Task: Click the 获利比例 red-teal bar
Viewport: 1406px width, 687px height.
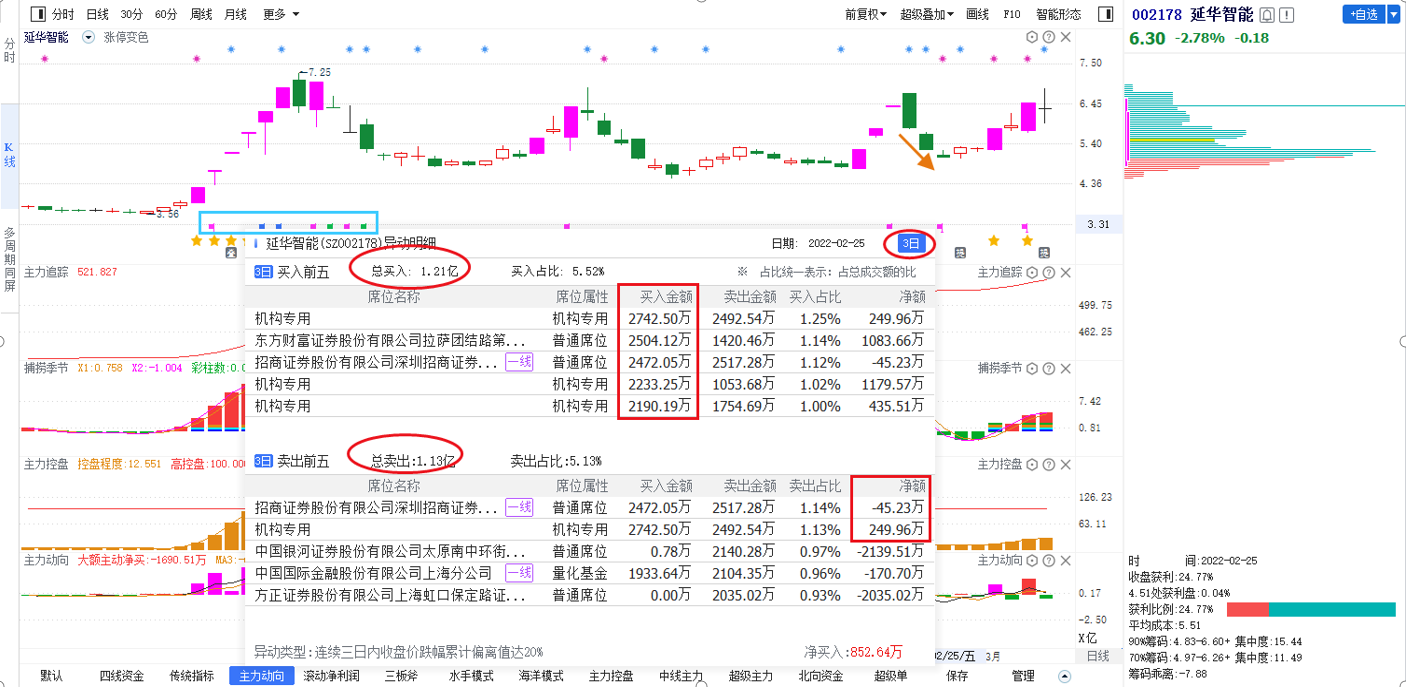Action: (1311, 609)
